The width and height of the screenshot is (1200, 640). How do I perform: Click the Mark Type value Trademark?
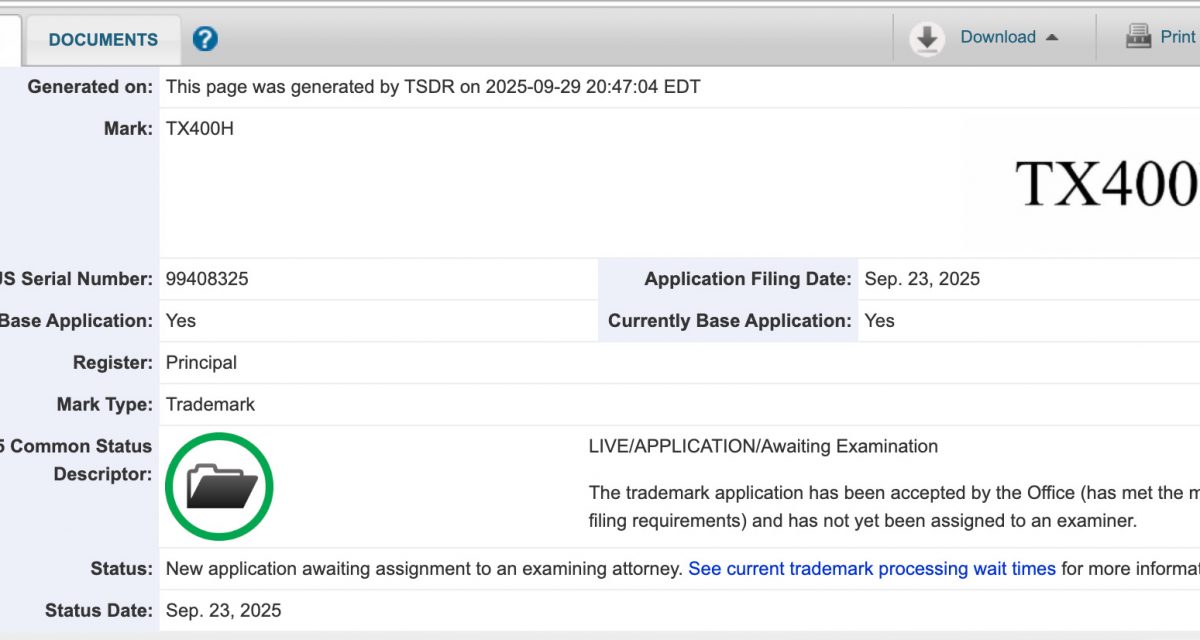click(x=210, y=405)
